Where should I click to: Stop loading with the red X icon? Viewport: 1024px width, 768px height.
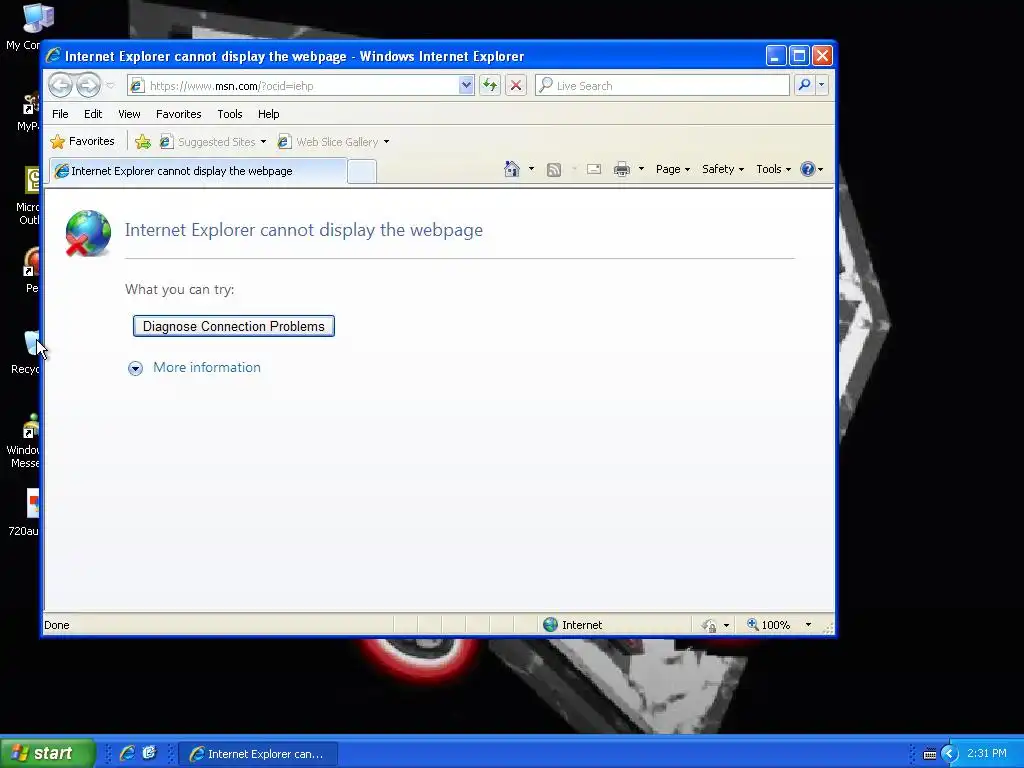pos(516,86)
